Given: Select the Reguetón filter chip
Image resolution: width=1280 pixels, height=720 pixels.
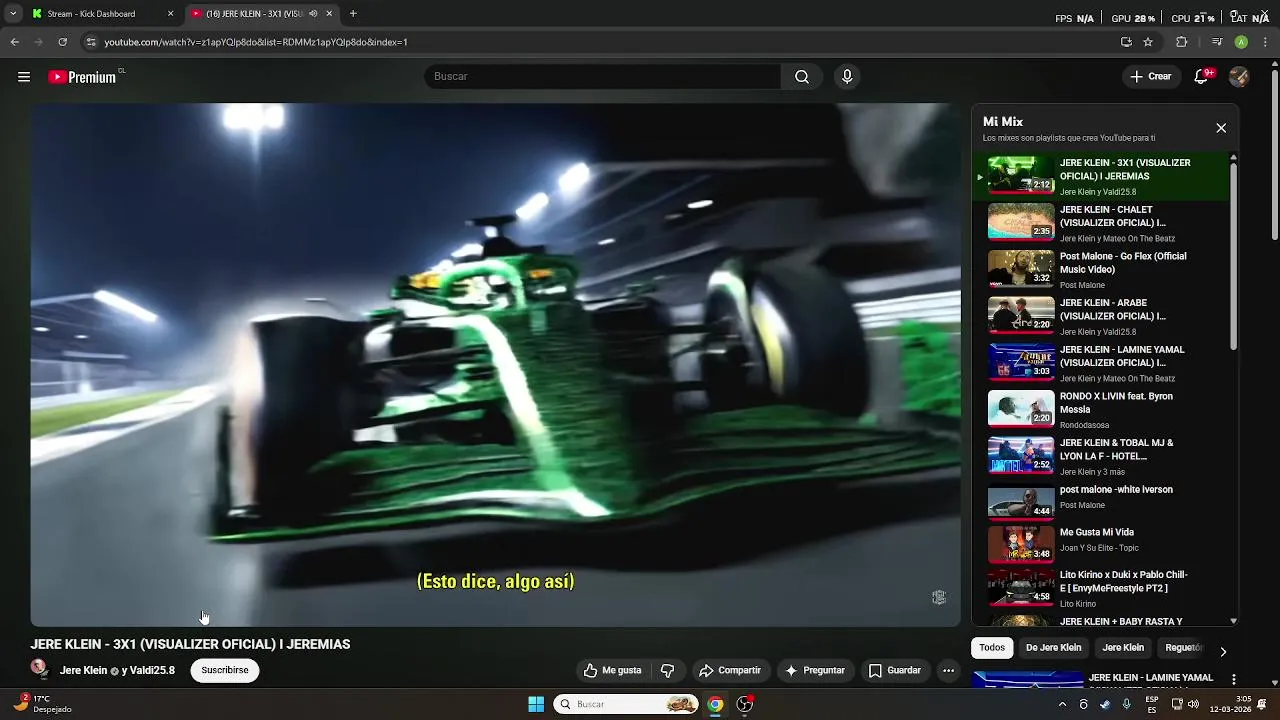Looking at the screenshot, I should pyautogui.click(x=1184, y=648).
